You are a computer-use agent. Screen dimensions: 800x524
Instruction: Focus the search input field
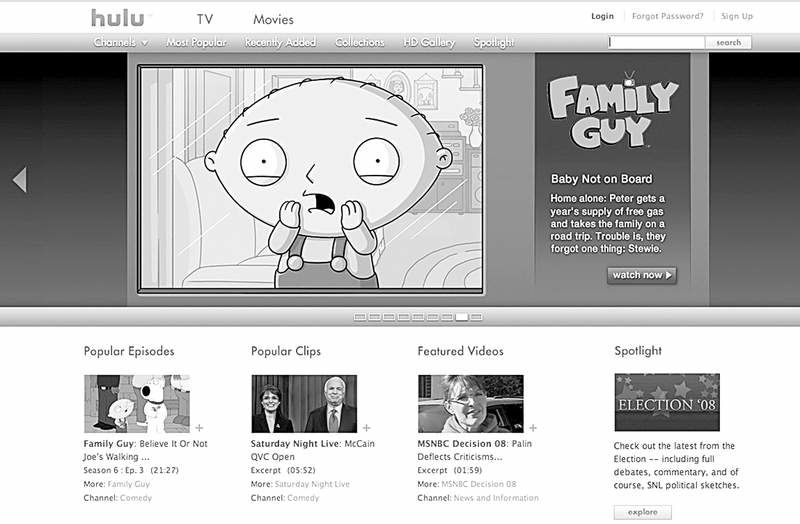click(x=657, y=42)
